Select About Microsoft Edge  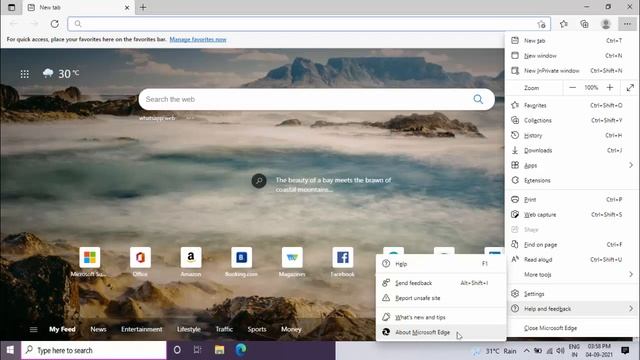coord(441,333)
